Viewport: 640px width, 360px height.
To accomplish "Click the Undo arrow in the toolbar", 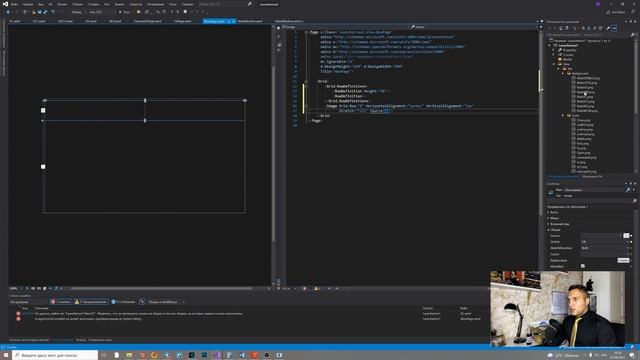I will (53, 12).
